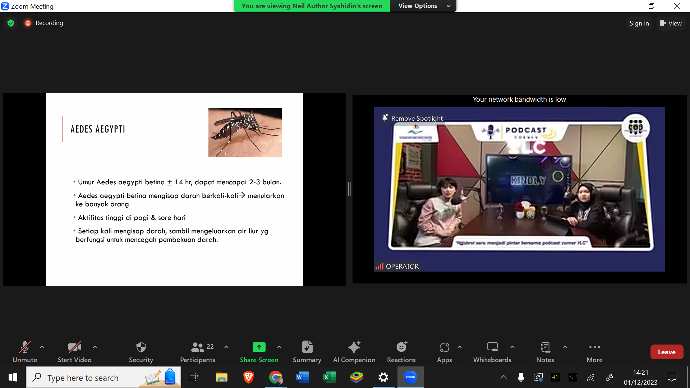Click the red Leave button
Image resolution: width=690 pixels, height=388 pixels.
[666, 352]
